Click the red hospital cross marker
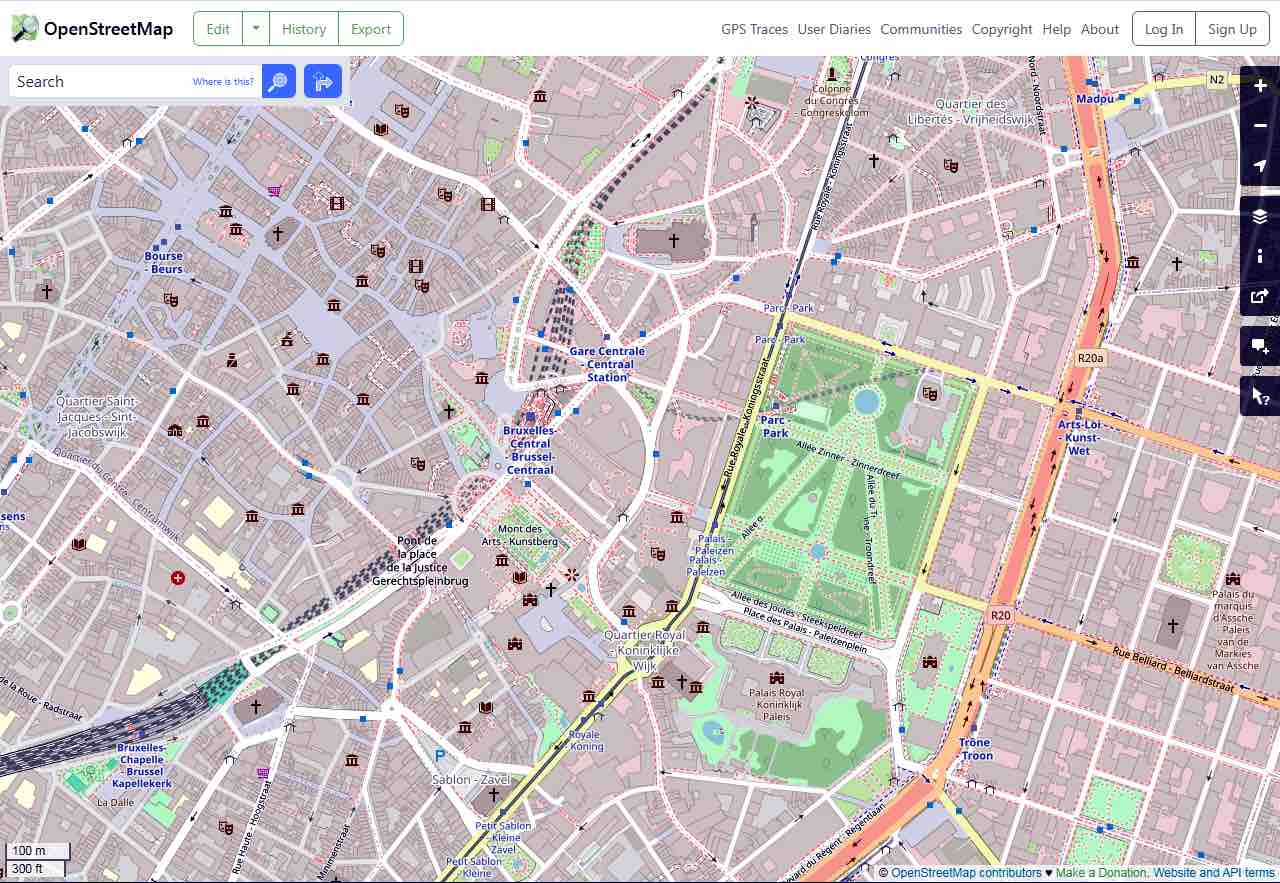1280x883 pixels. (178, 577)
